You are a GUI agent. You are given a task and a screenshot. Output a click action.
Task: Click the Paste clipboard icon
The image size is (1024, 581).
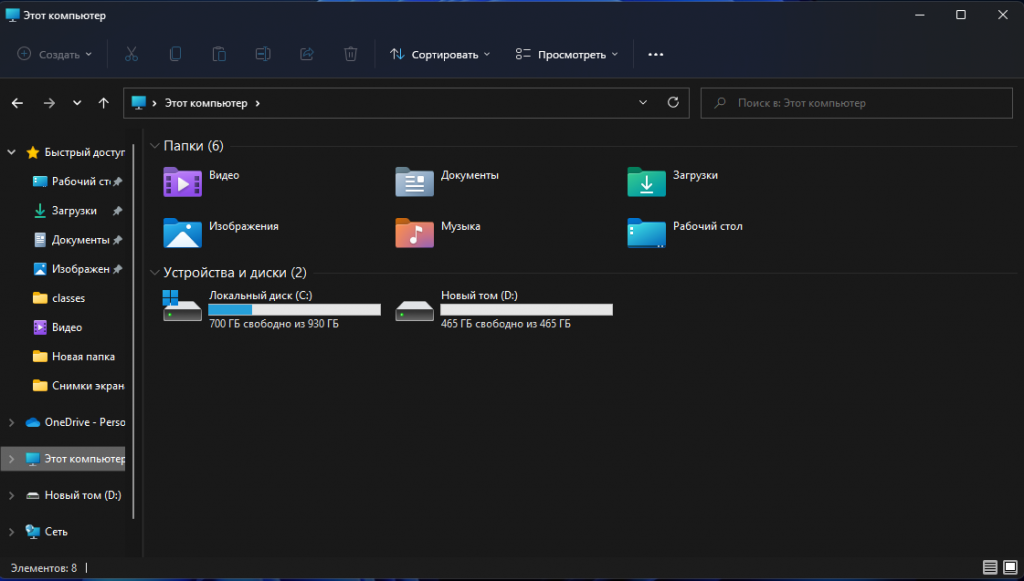click(x=219, y=54)
